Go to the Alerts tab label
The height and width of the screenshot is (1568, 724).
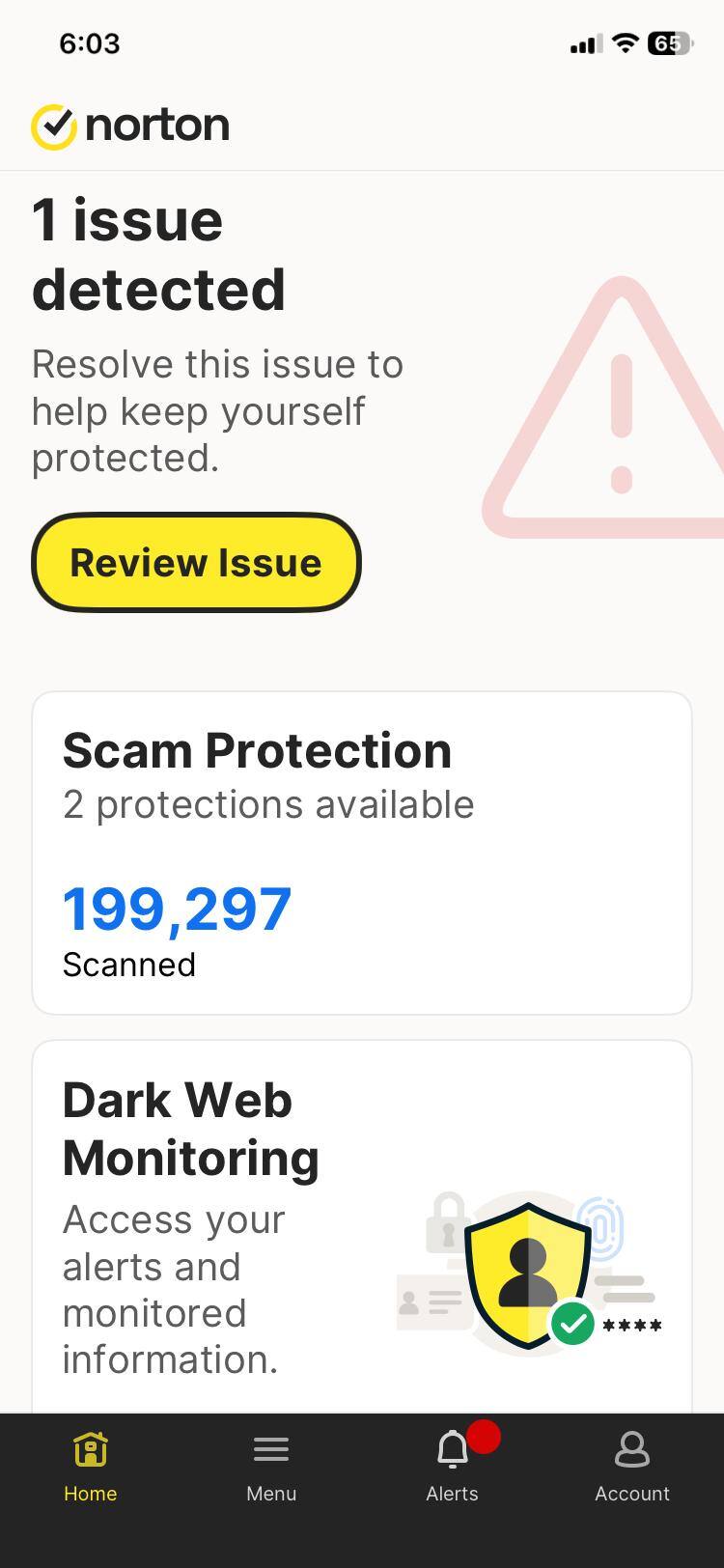pyautogui.click(x=452, y=1494)
